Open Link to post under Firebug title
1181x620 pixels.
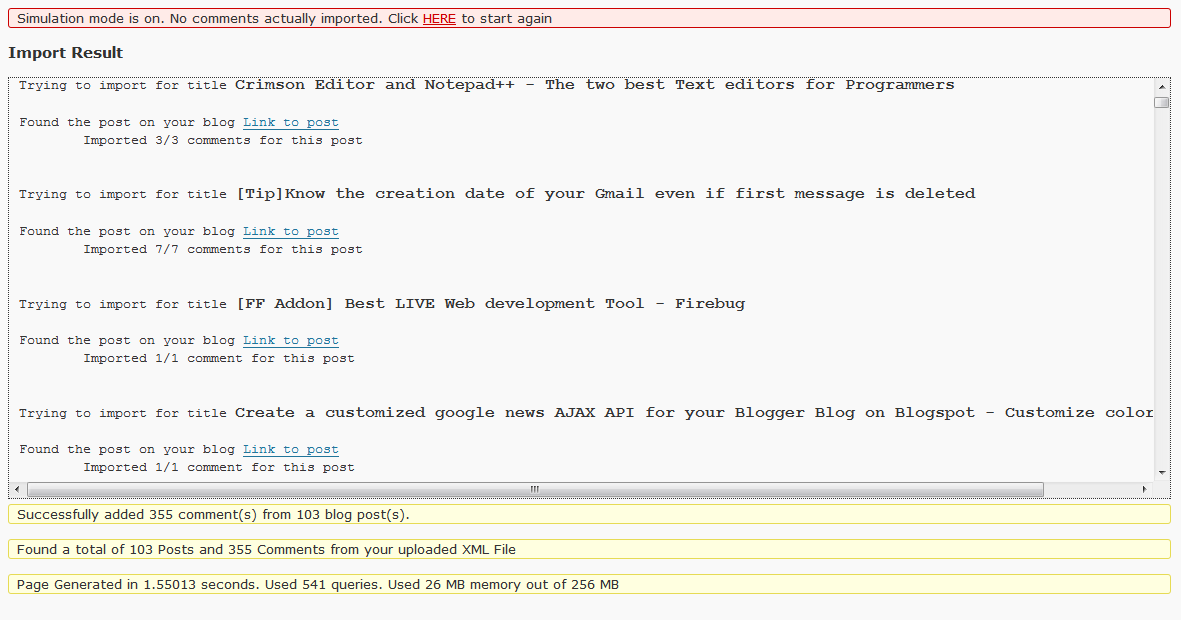[x=291, y=341]
